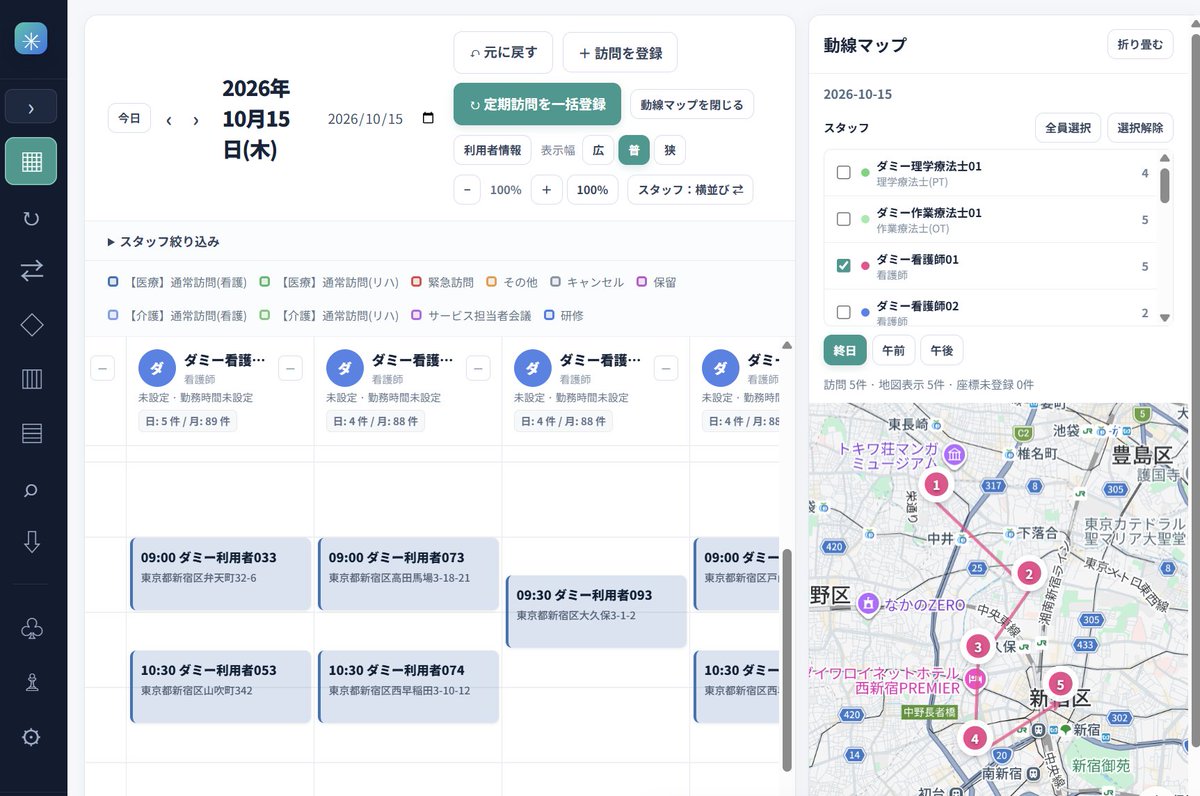Collapse the 動線マップ panel with 折り畳む
Viewport: 1200px width, 796px height.
tap(1140, 45)
